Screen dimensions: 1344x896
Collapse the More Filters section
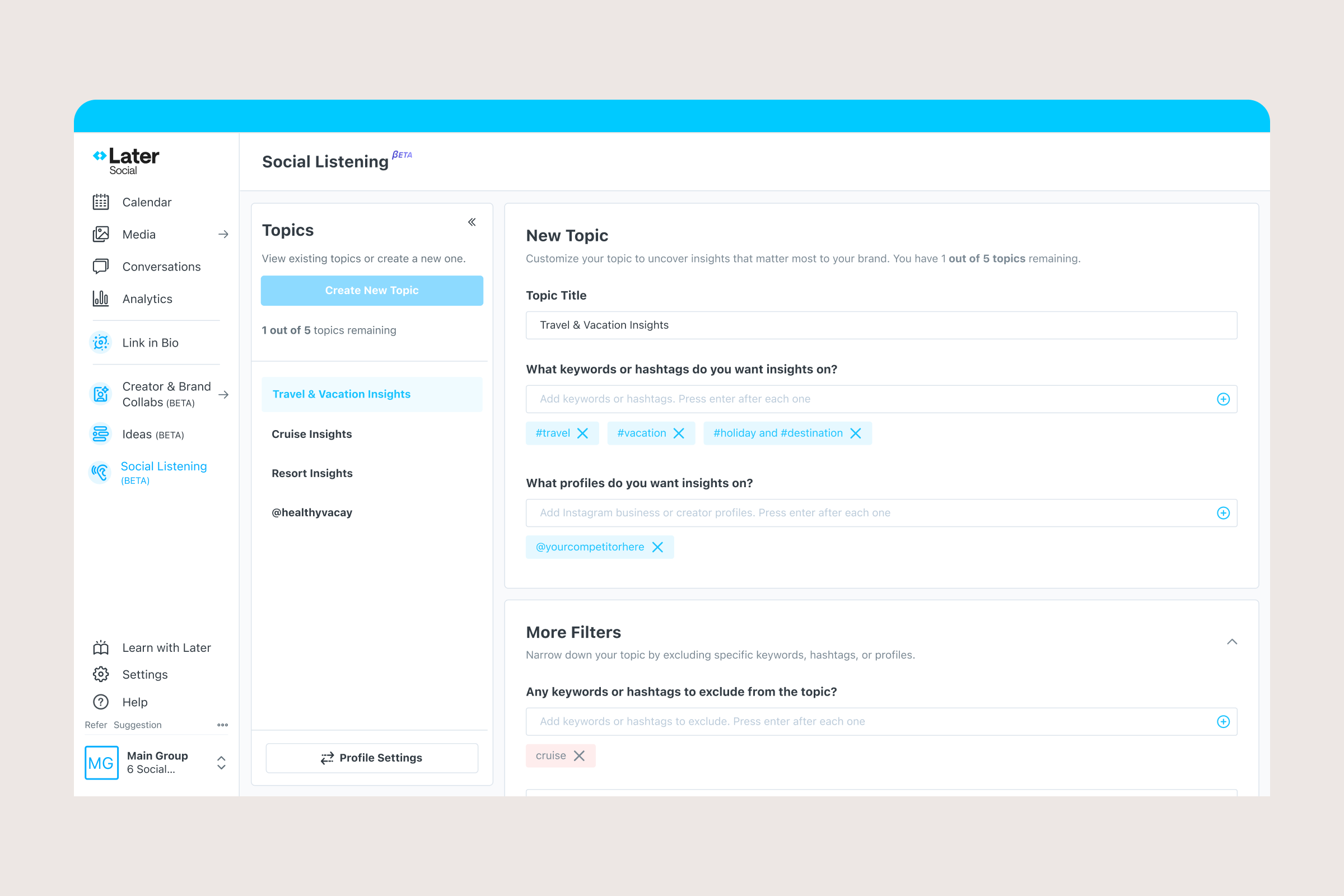pyautogui.click(x=1231, y=642)
